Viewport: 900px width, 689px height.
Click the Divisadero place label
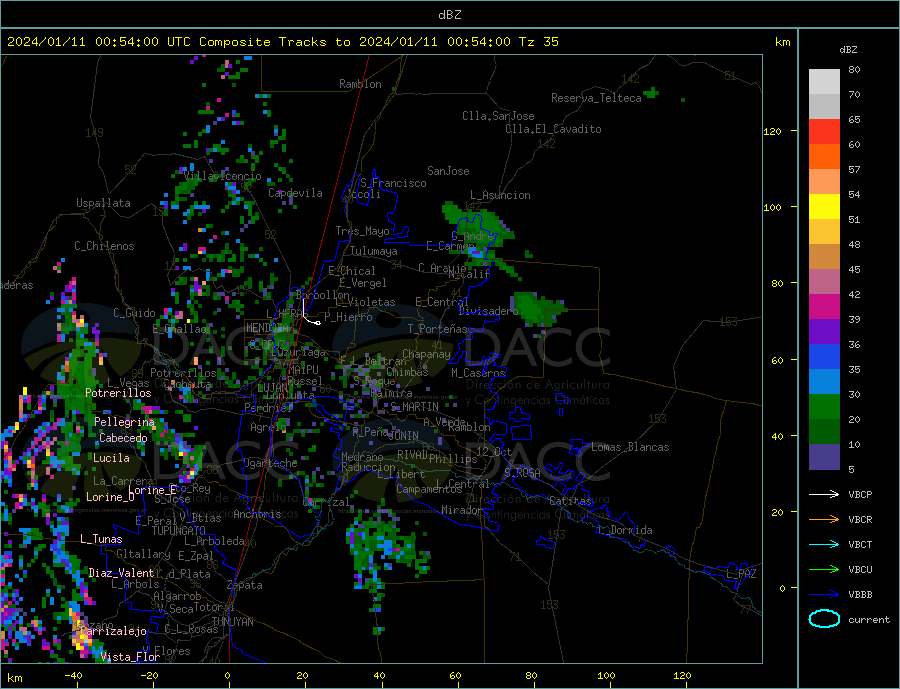(x=488, y=311)
